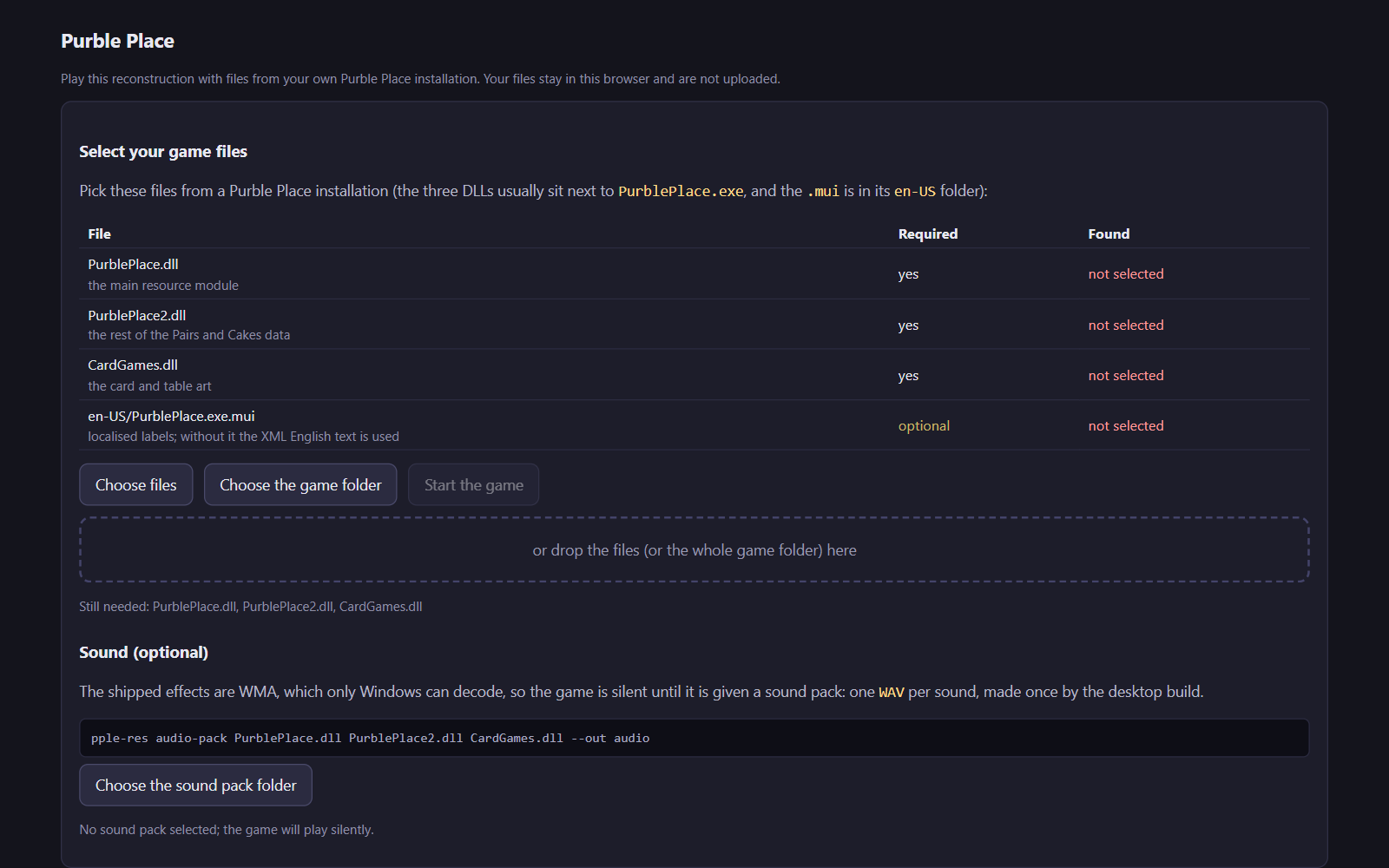
Task: Click 'not selected' in the PurblePlace2.dll row
Action: 1126,325
